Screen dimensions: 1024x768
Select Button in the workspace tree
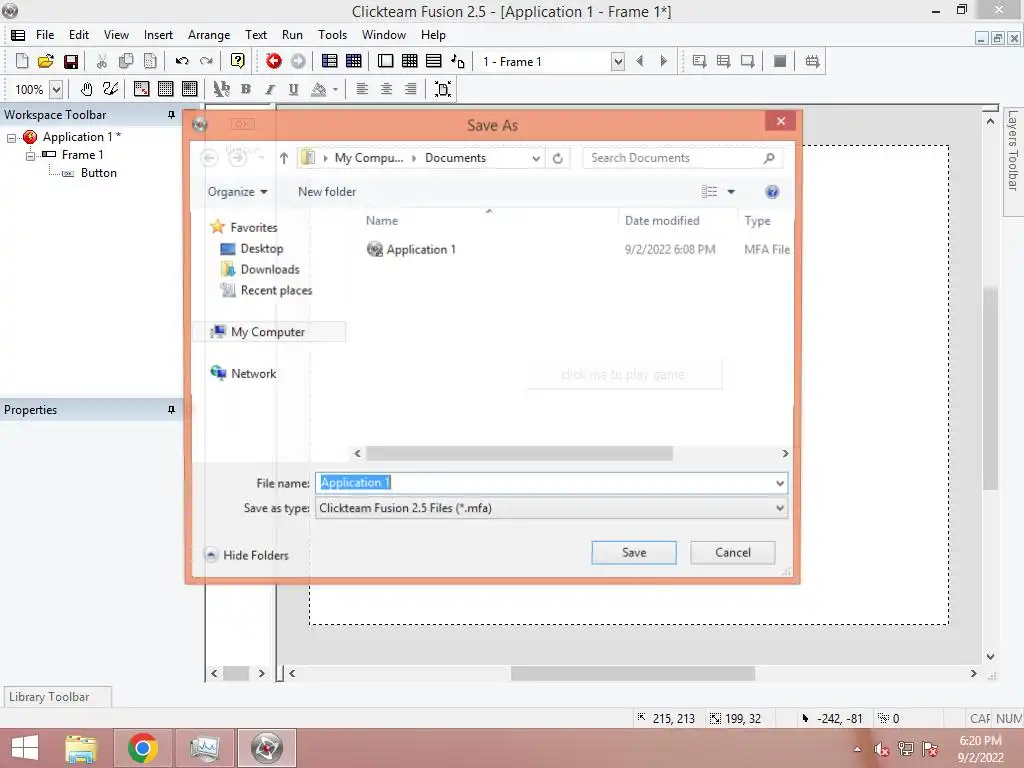(x=99, y=173)
